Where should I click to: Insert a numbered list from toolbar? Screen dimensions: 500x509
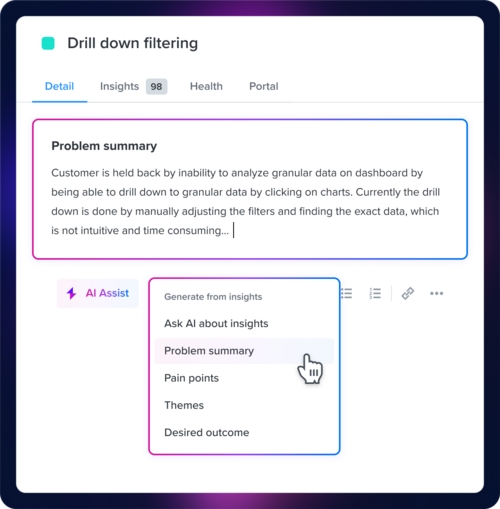coord(375,293)
